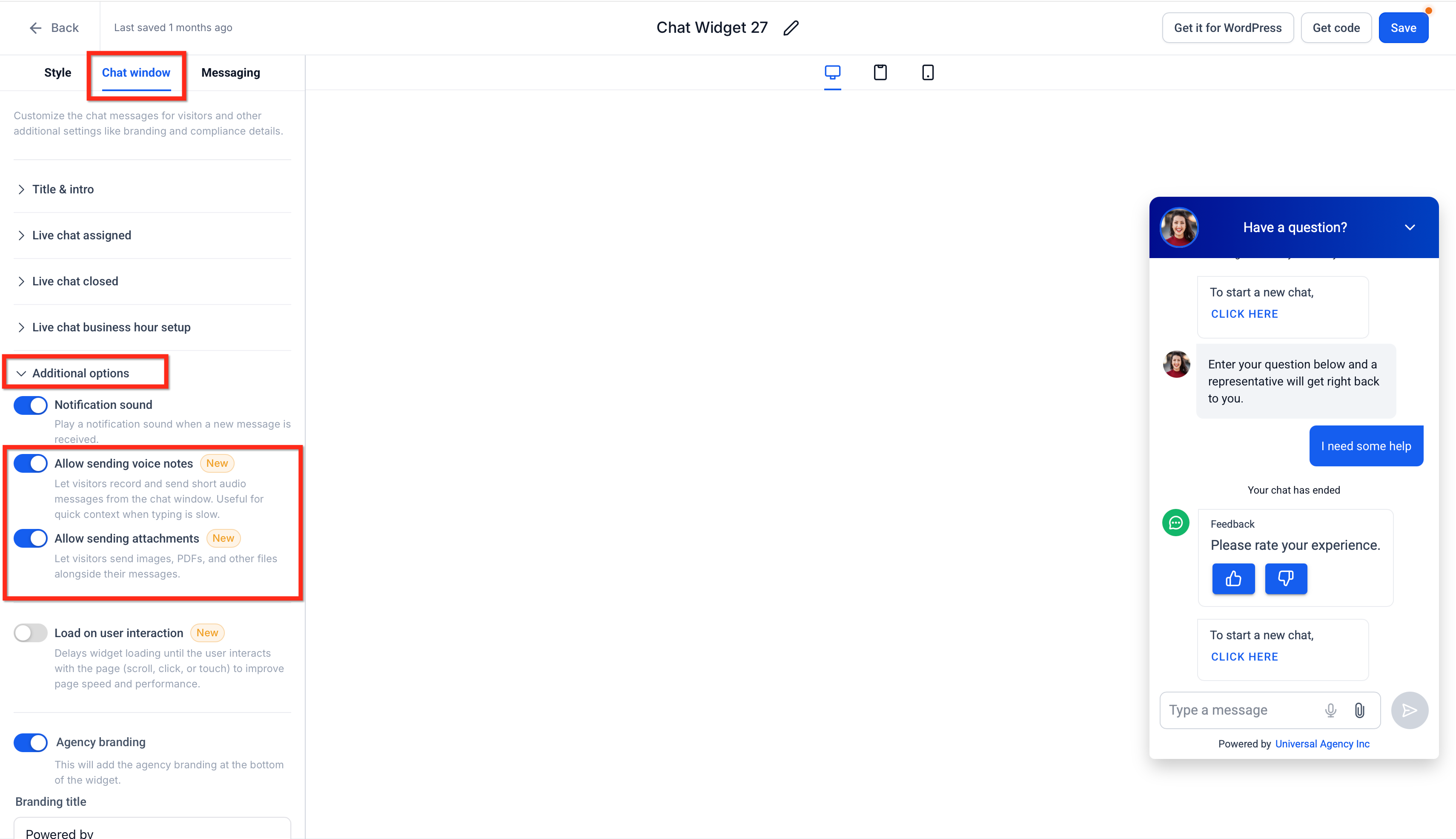Switch to desktop preview icon
Image resolution: width=1456 pixels, height=839 pixels.
(832, 72)
